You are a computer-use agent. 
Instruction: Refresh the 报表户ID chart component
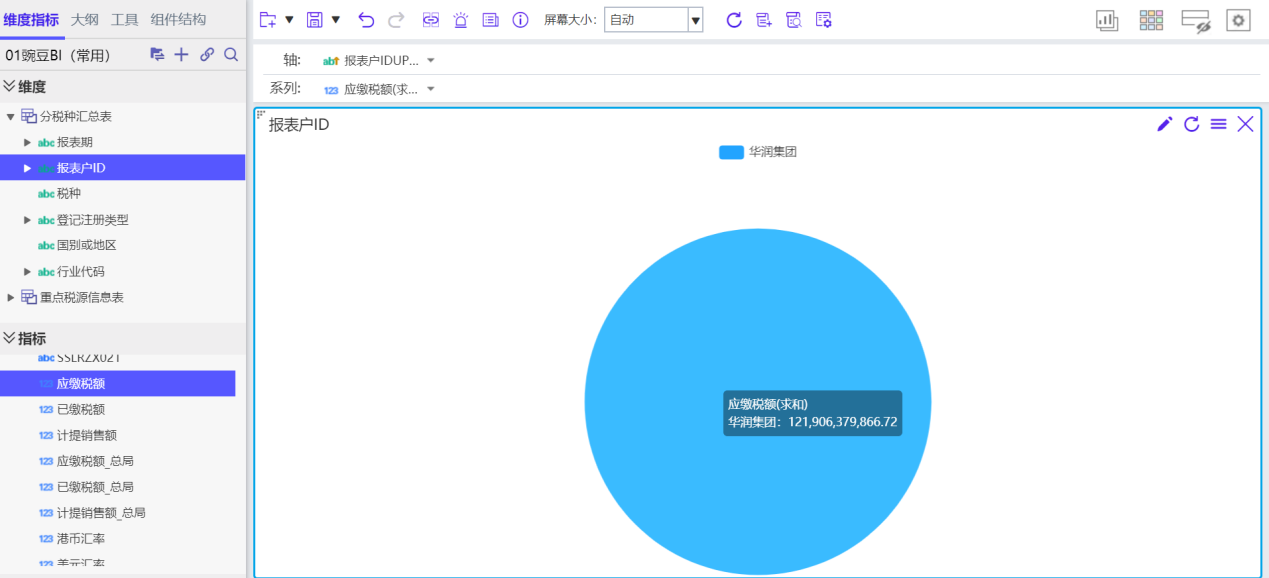coord(1192,124)
